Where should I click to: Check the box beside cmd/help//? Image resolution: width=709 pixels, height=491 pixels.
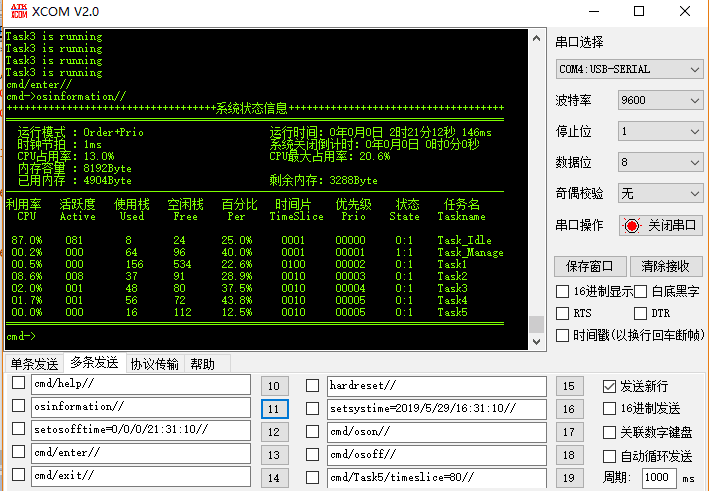click(19, 382)
